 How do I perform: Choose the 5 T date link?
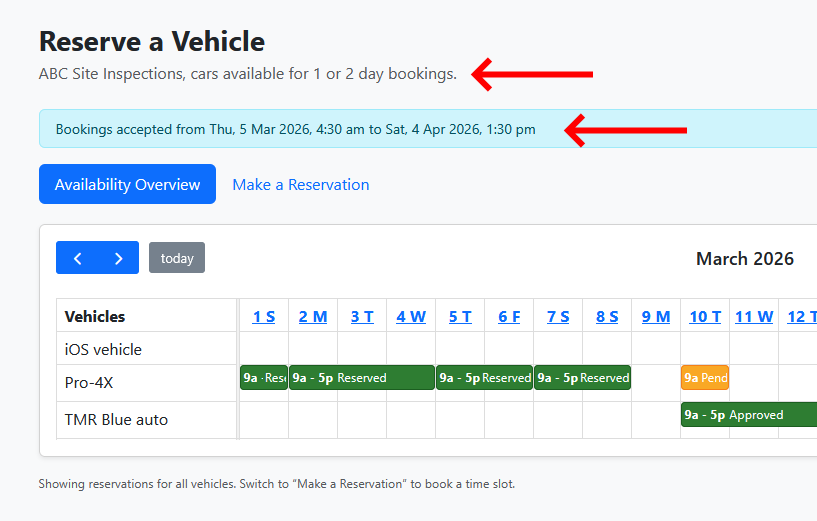point(460,316)
